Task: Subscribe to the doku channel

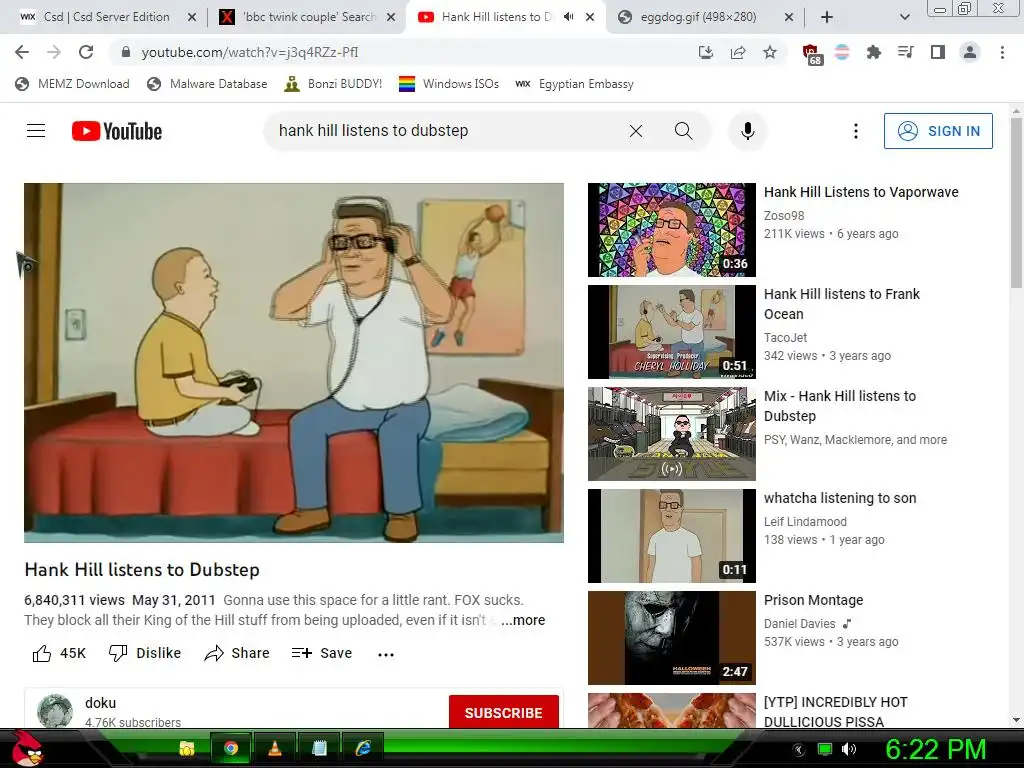Action: pos(504,712)
